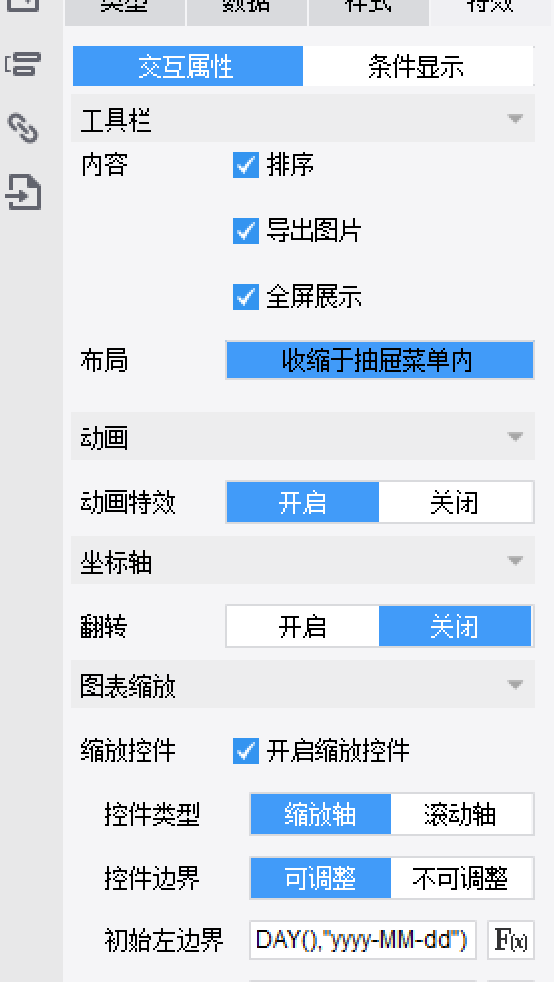Collapse the 动画 section arrow
The image size is (554, 982).
click(515, 437)
